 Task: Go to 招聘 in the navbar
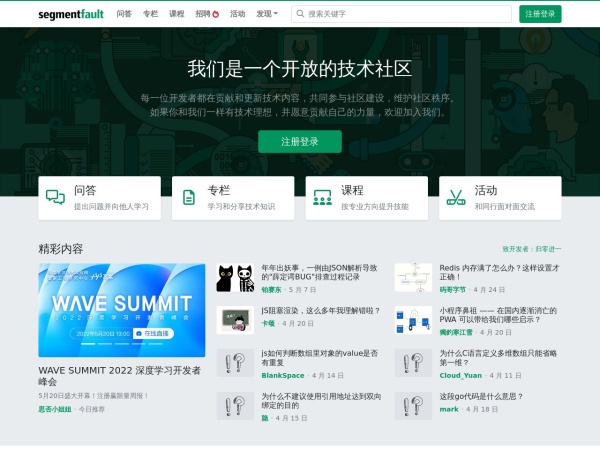point(207,14)
